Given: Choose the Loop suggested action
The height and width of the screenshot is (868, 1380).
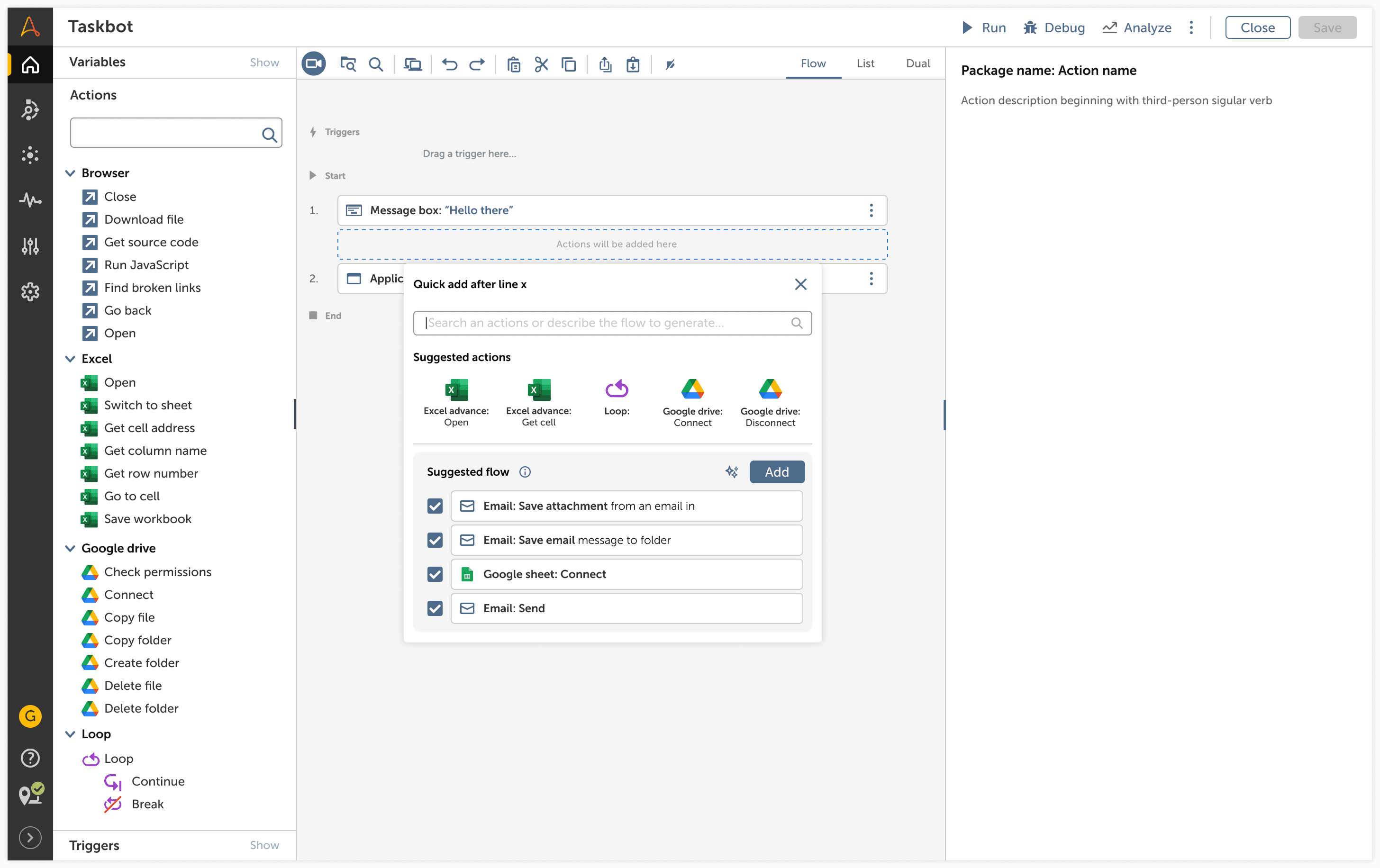Looking at the screenshot, I should (617, 398).
